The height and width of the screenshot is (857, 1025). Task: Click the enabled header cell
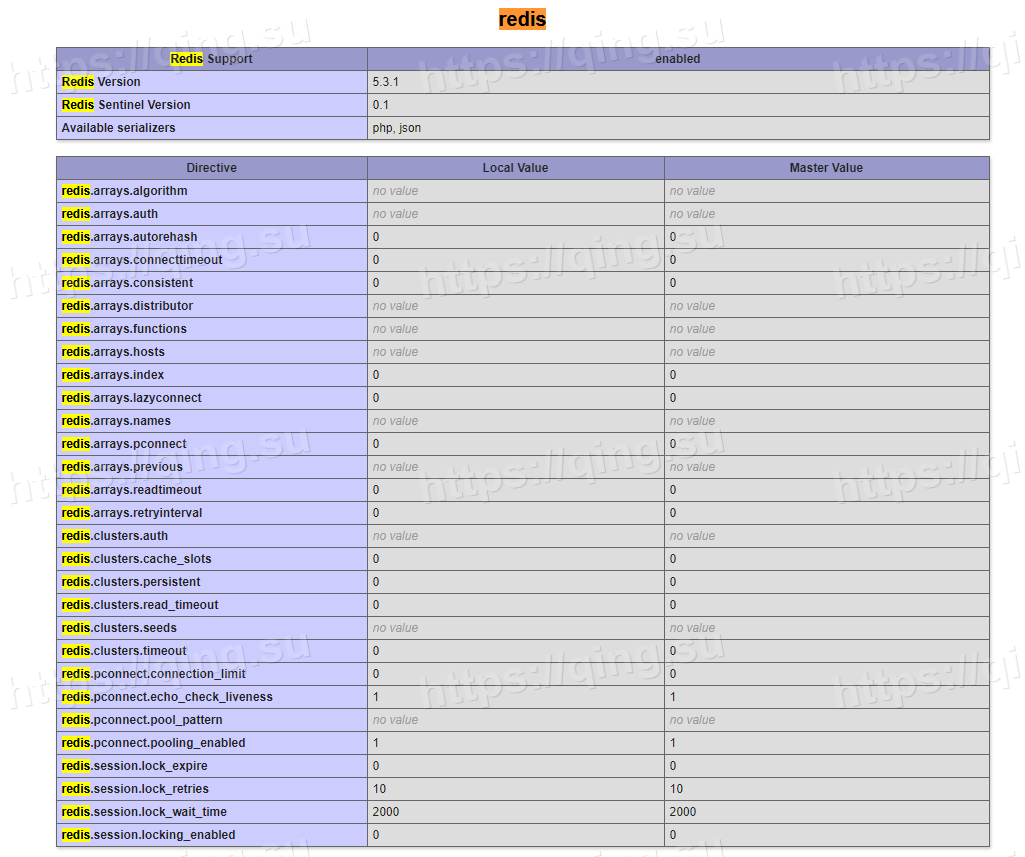(x=678, y=59)
